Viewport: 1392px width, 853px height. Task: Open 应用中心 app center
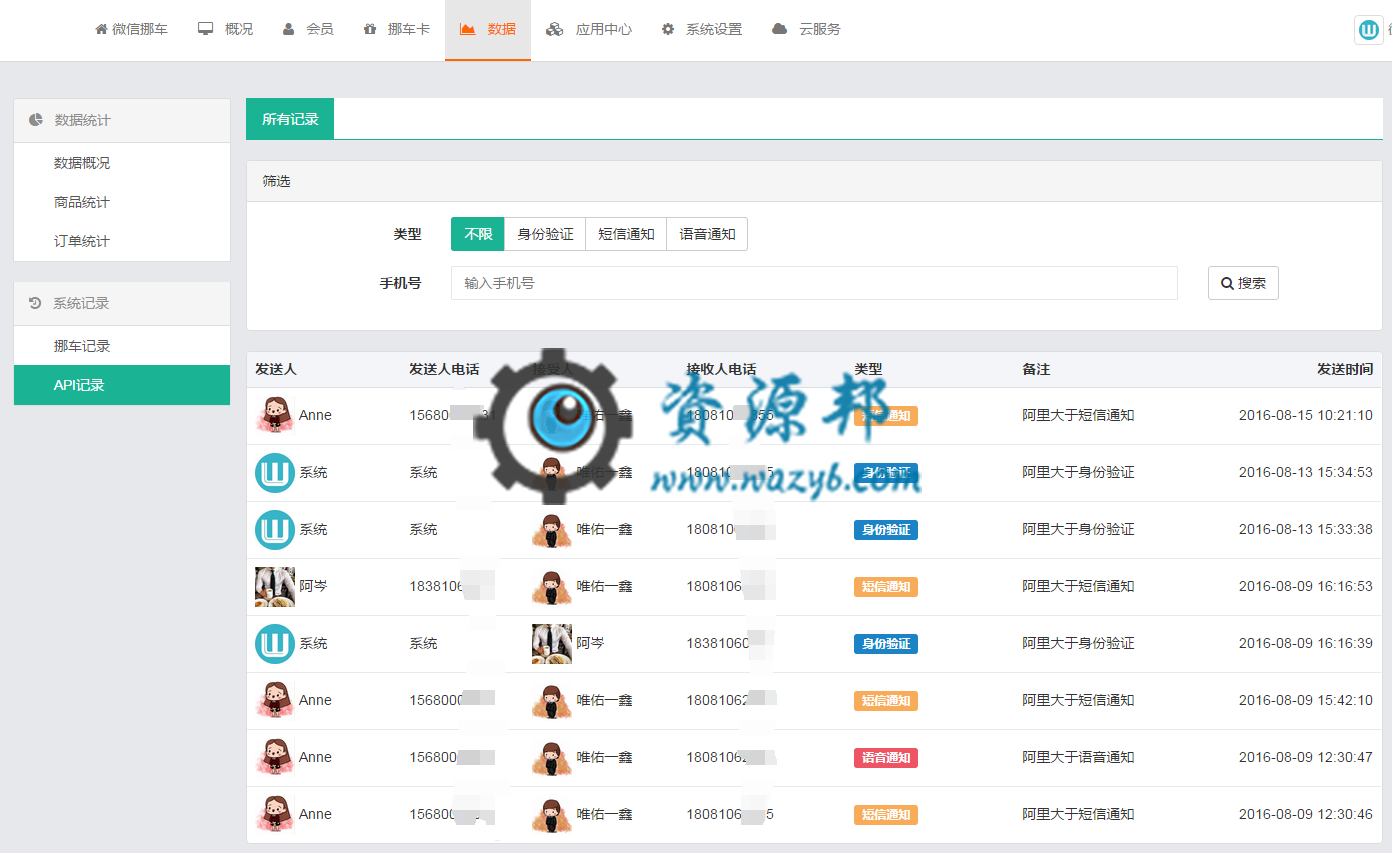point(589,29)
